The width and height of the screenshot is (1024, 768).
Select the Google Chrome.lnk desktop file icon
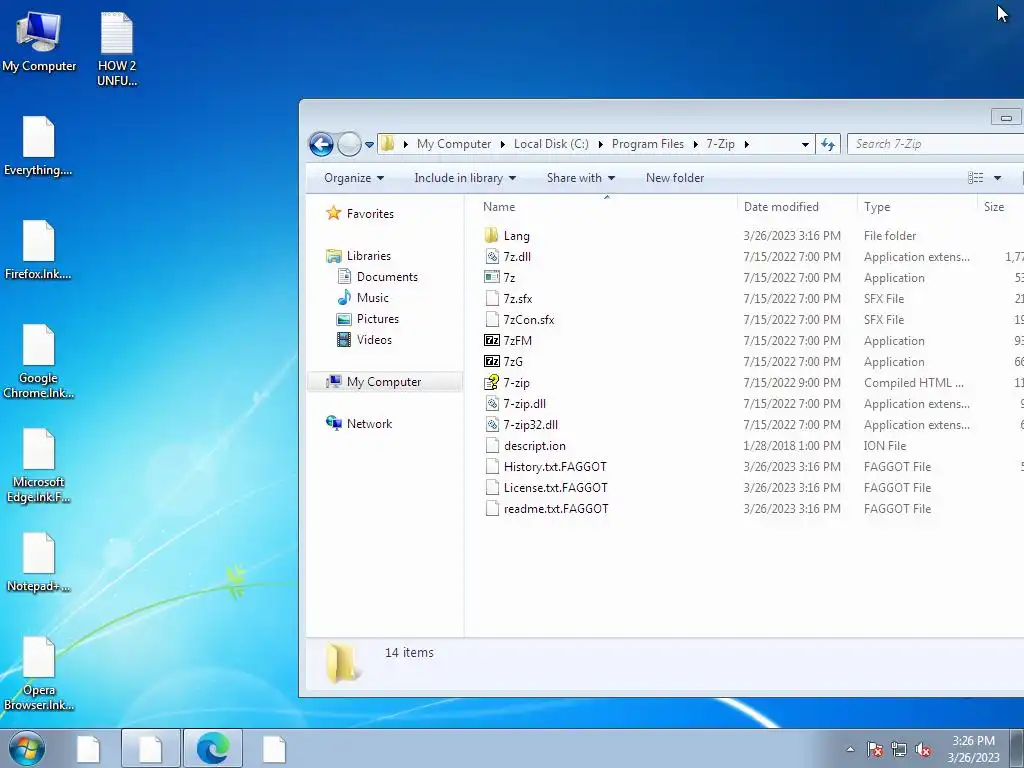pyautogui.click(x=38, y=362)
